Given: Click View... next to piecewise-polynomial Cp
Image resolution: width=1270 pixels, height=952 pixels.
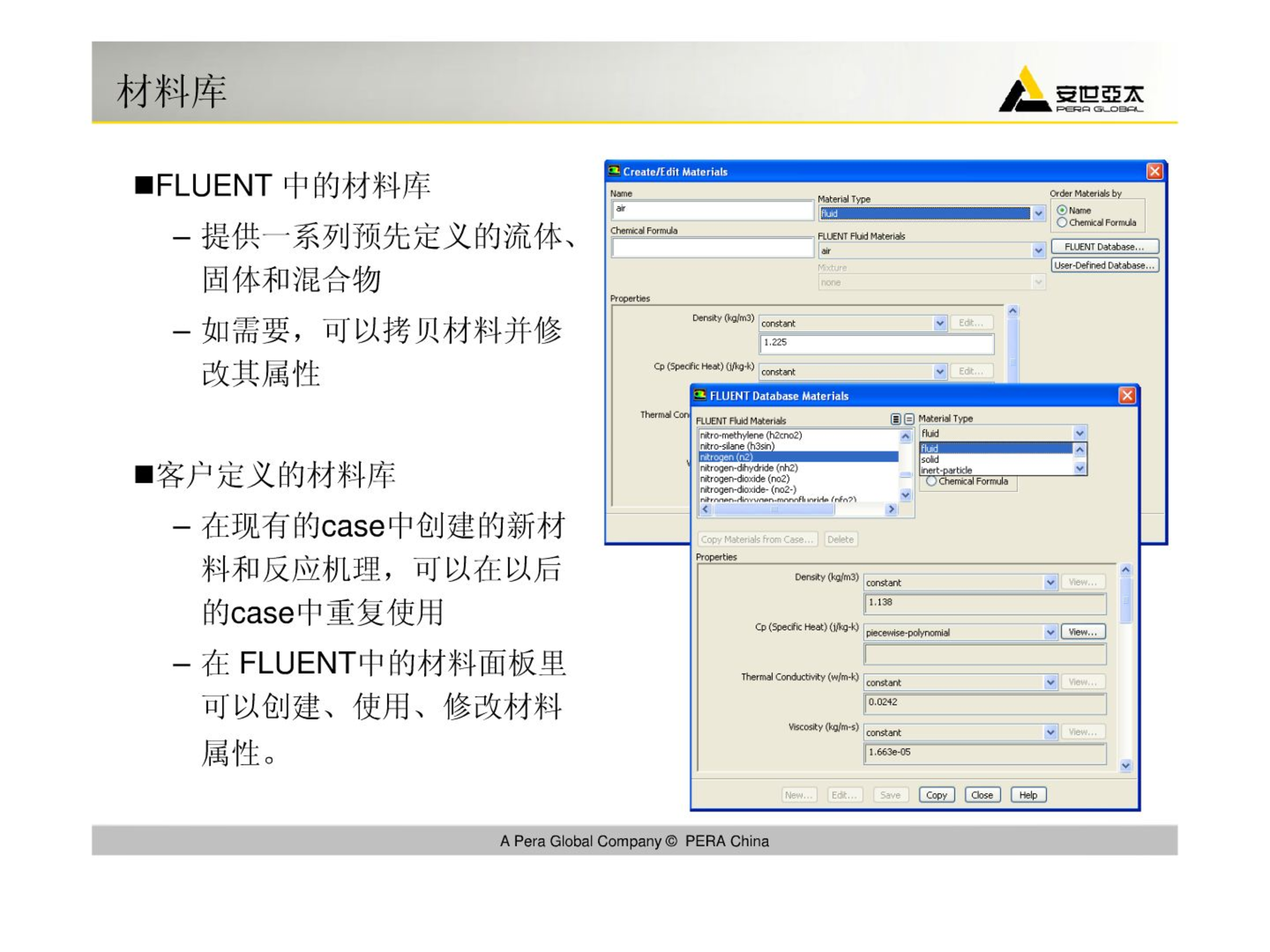Looking at the screenshot, I should coord(1083,632).
